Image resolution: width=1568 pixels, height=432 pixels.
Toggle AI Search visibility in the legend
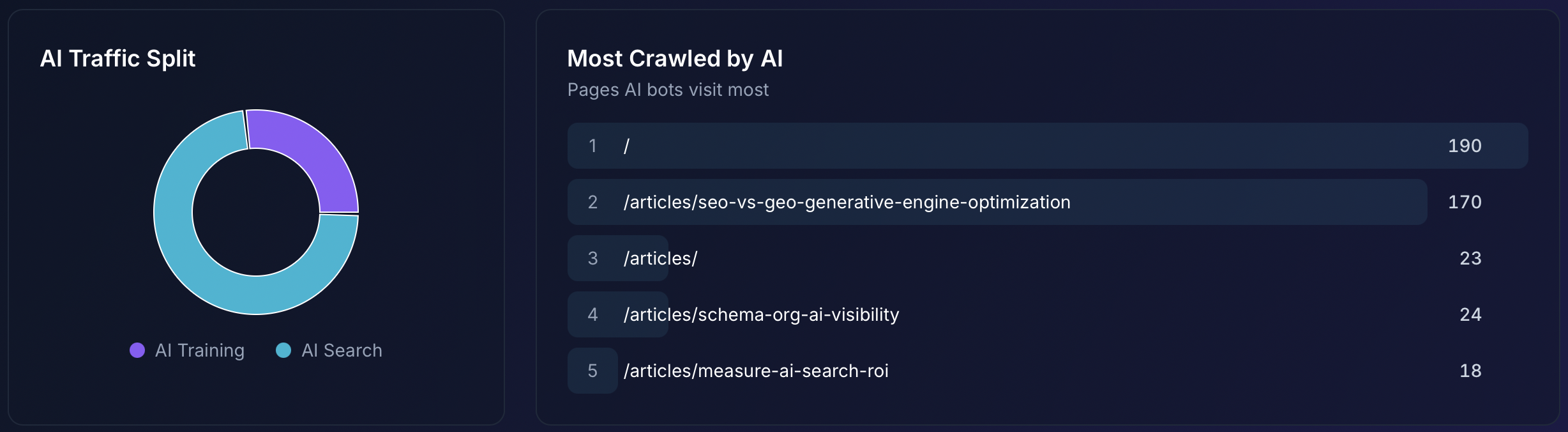[x=332, y=350]
